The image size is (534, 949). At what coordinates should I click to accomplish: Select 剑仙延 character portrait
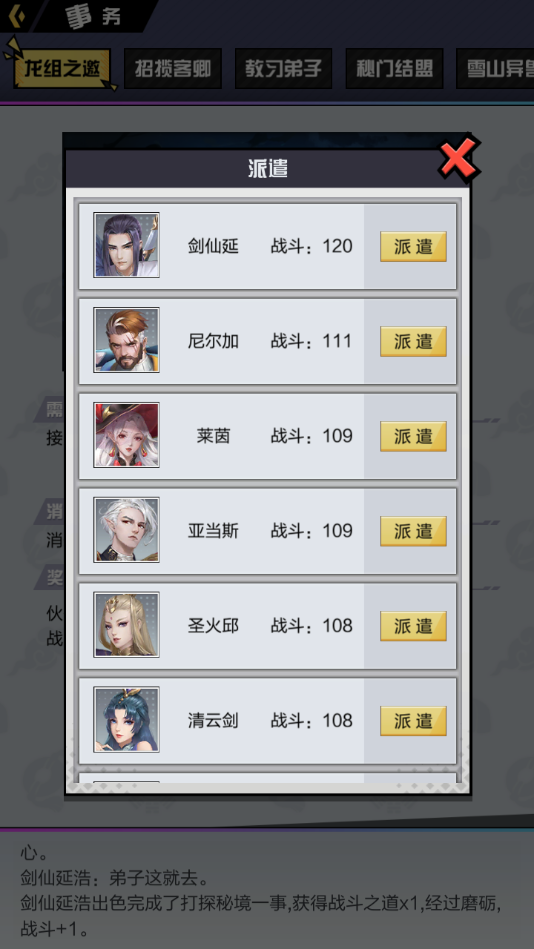tap(127, 245)
